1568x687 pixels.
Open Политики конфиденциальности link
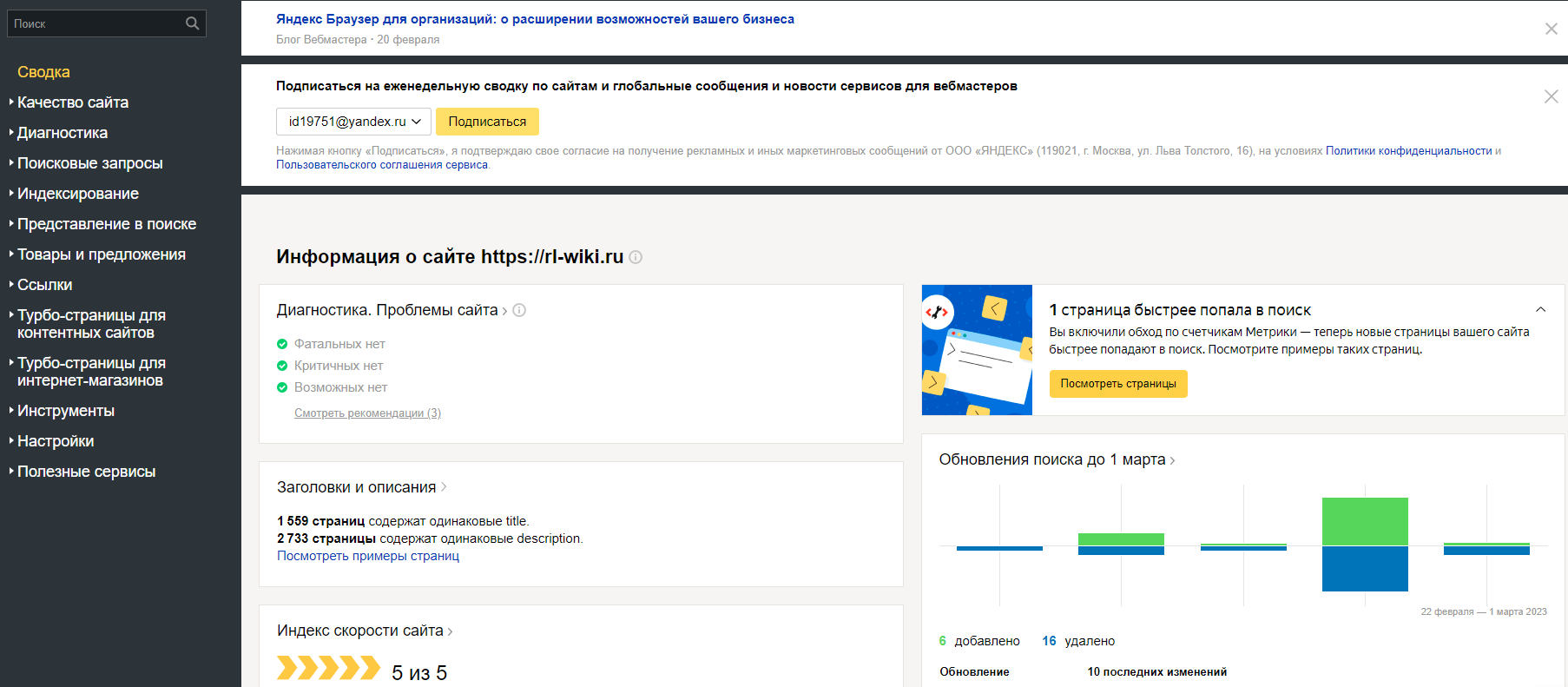(1408, 151)
